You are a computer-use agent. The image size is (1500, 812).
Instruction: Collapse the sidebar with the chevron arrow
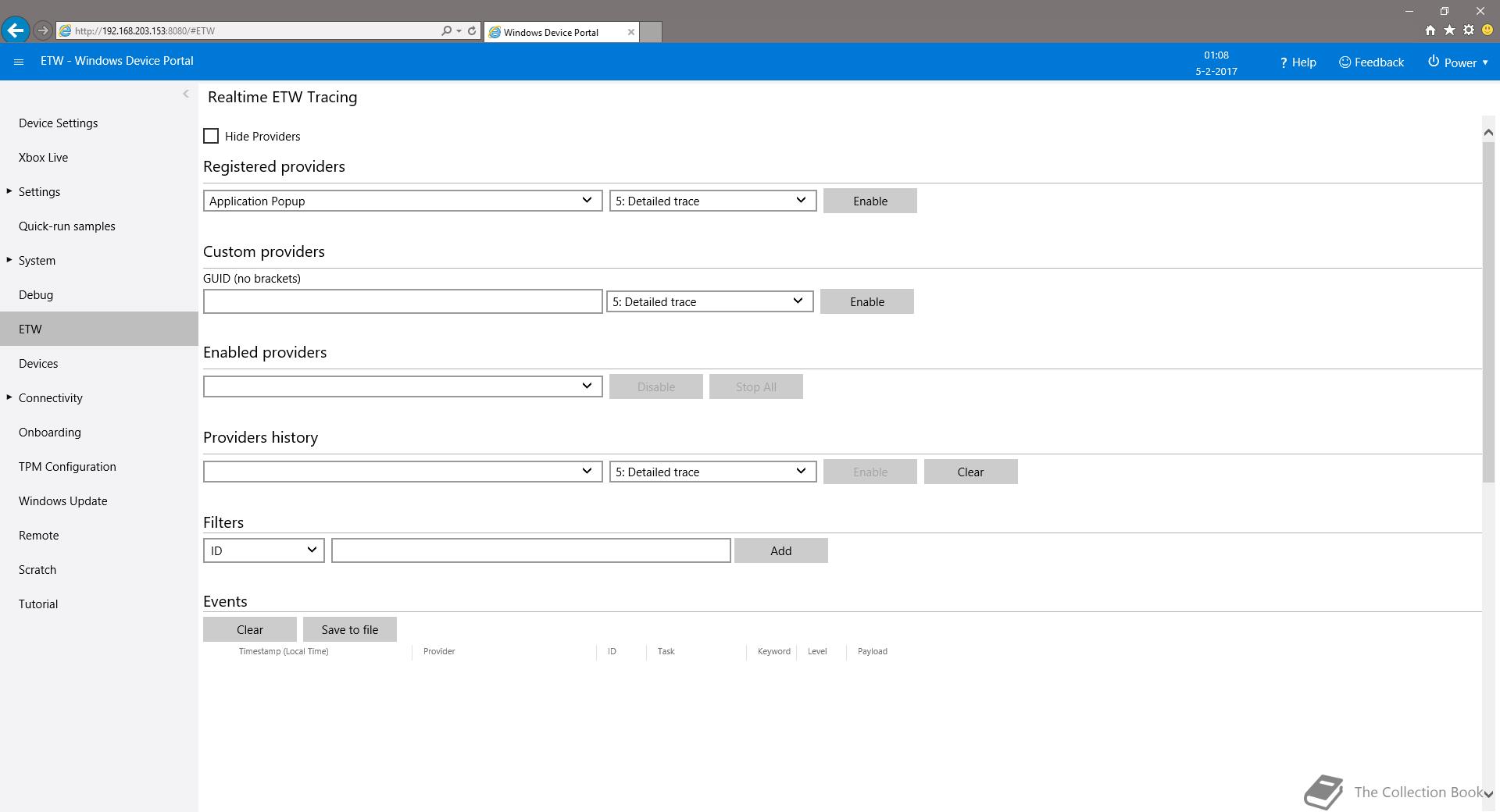[x=186, y=94]
